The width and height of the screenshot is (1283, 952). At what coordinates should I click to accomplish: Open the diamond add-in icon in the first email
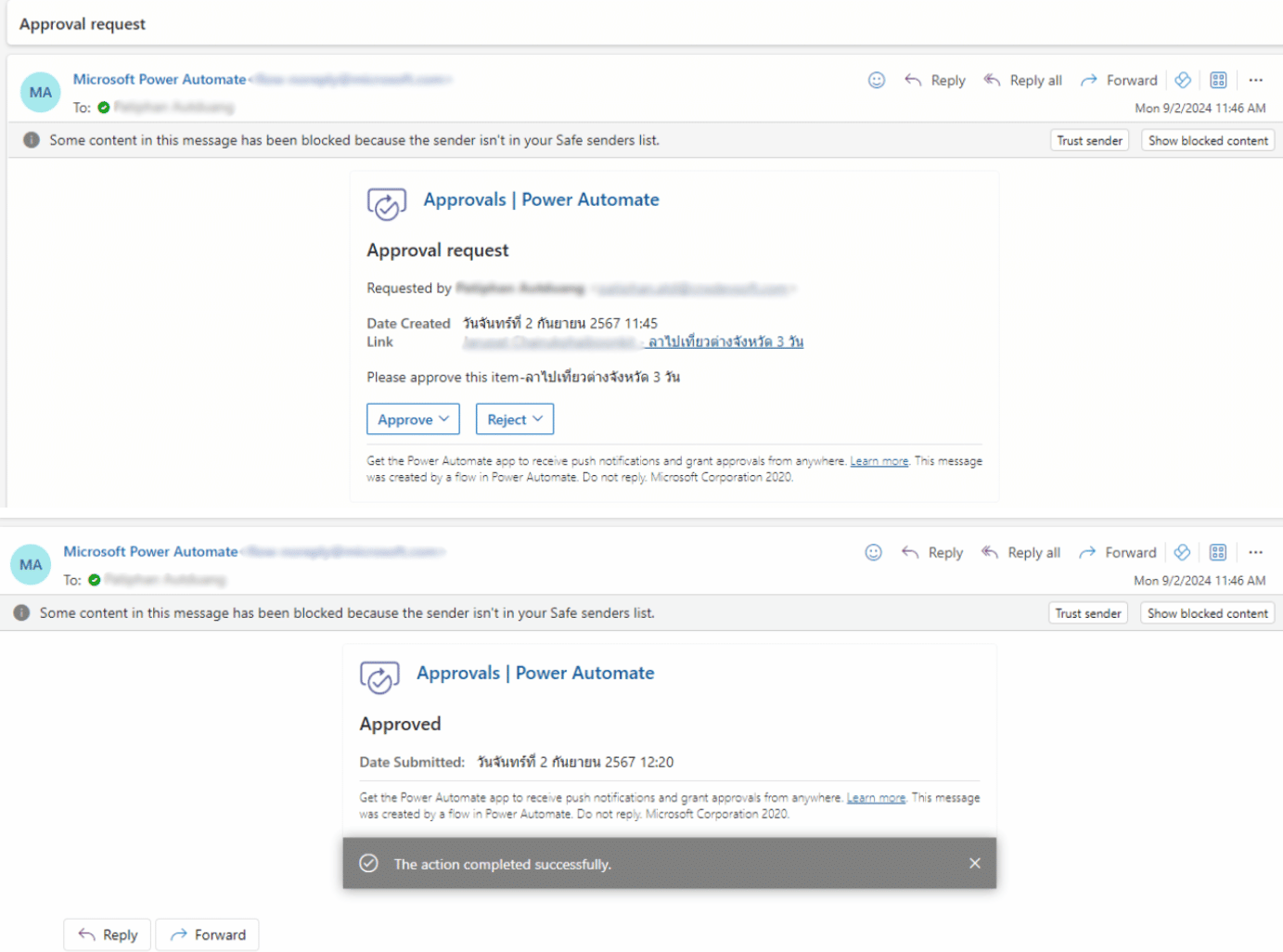tap(1183, 80)
